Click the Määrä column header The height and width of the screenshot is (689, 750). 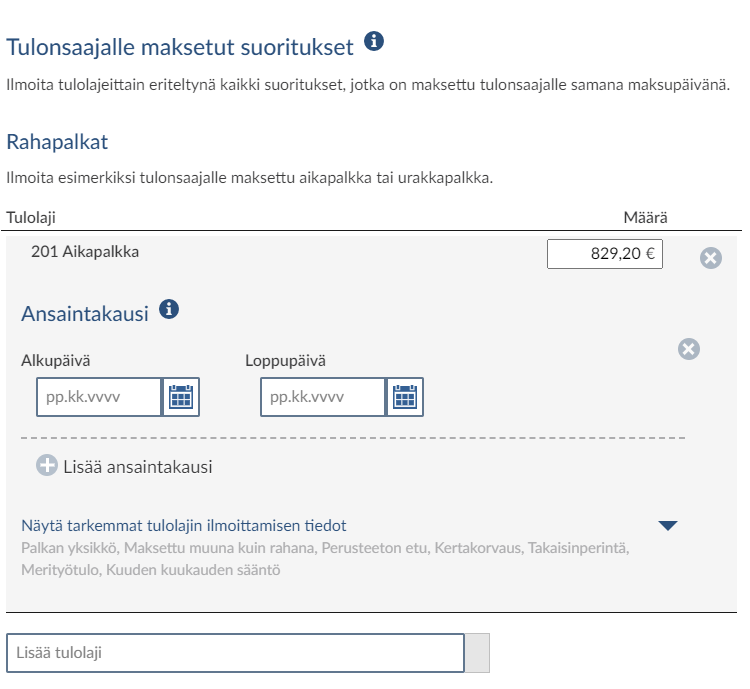pyautogui.click(x=645, y=218)
